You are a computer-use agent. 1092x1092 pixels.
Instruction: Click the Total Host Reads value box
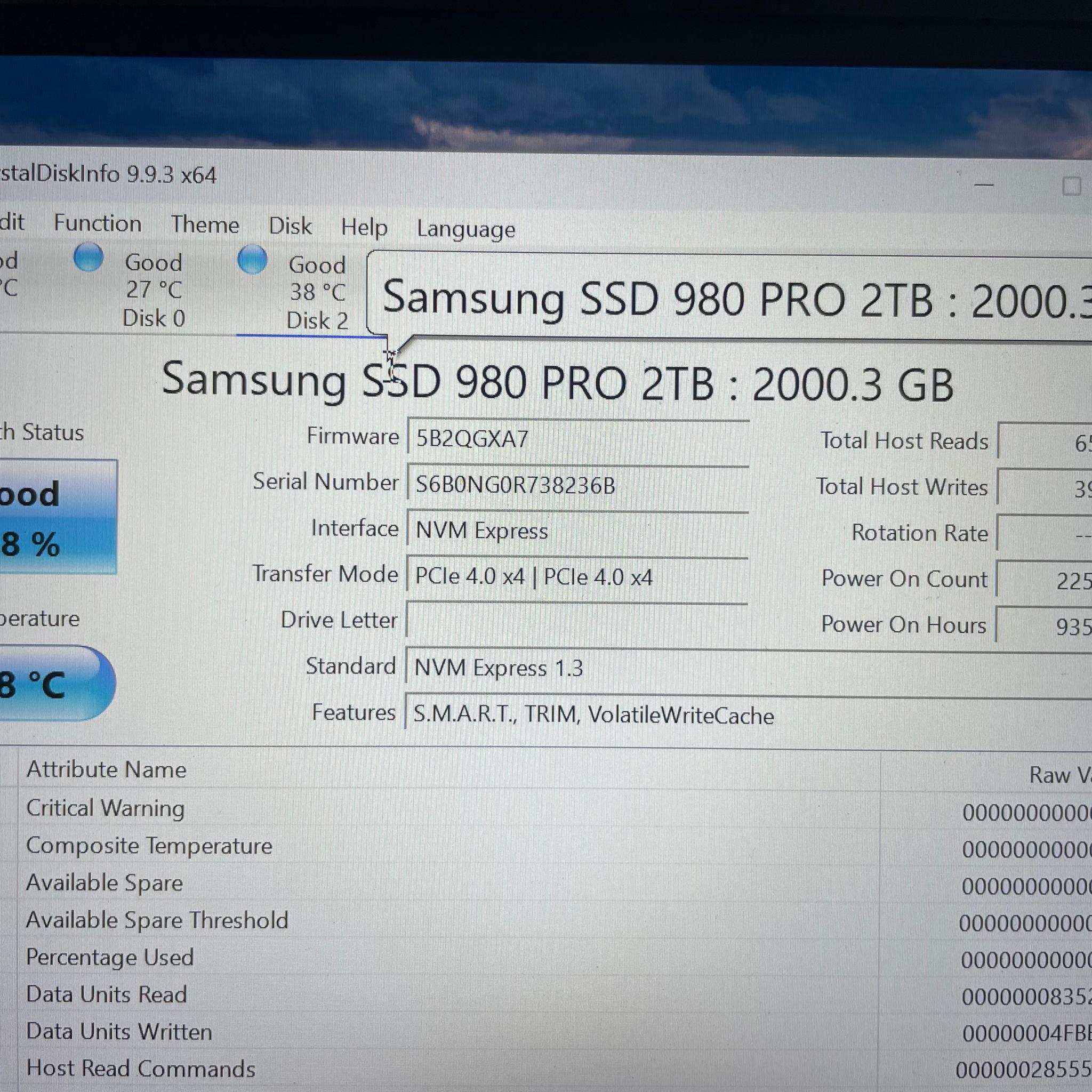tap(1045, 441)
